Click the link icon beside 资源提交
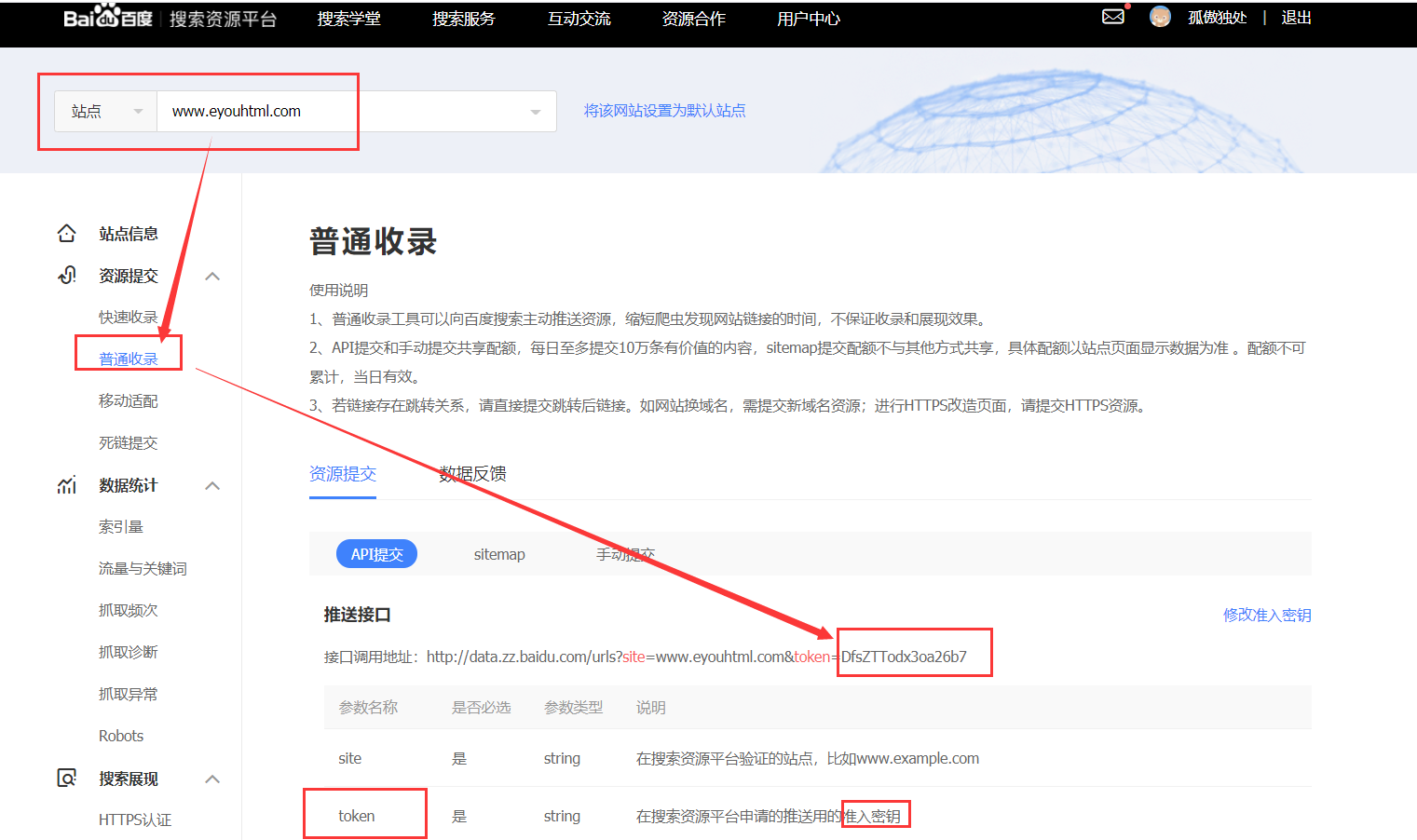The image size is (1417, 840). coord(66,275)
